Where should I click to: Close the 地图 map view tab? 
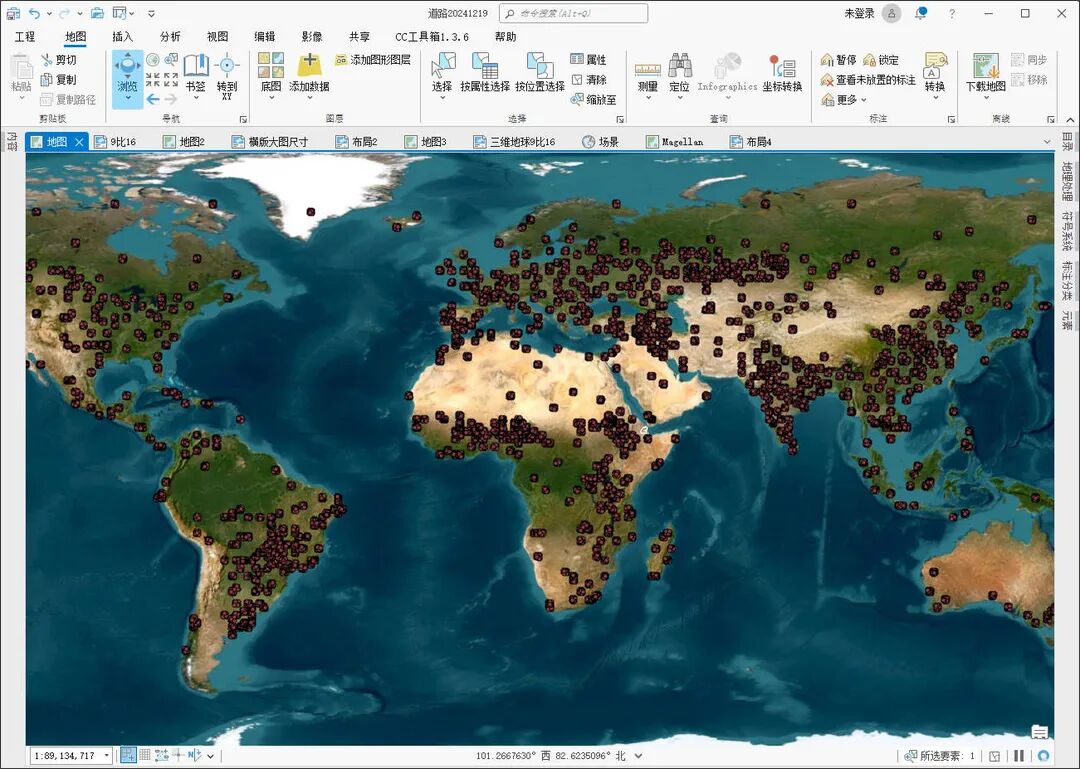coord(79,142)
